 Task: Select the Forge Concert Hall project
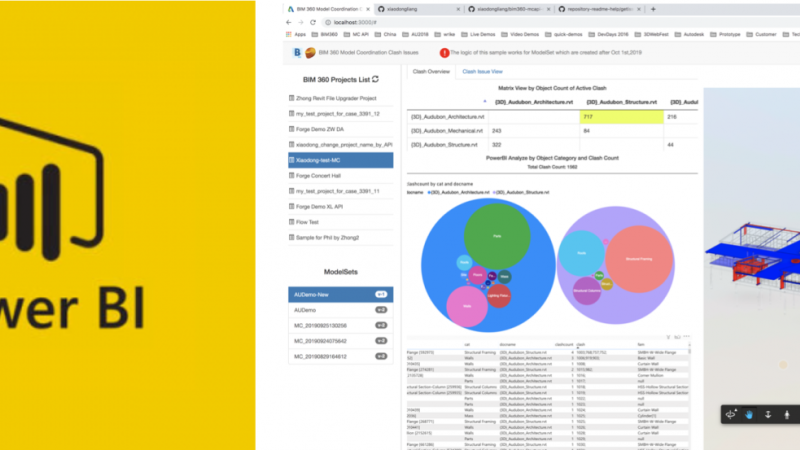(x=341, y=176)
